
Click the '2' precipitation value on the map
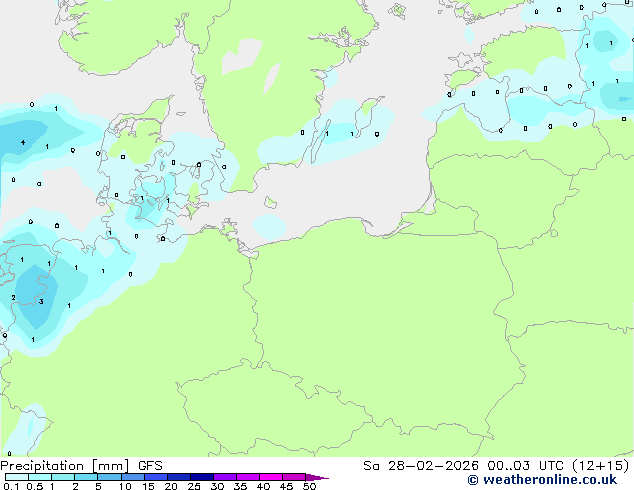click(x=13, y=298)
